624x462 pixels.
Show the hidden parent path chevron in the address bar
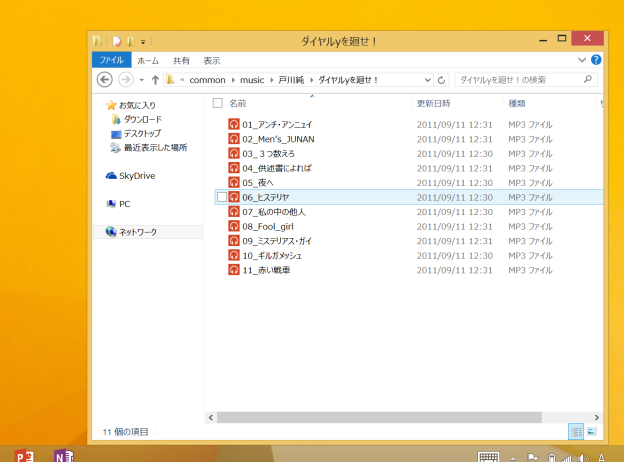(182, 80)
